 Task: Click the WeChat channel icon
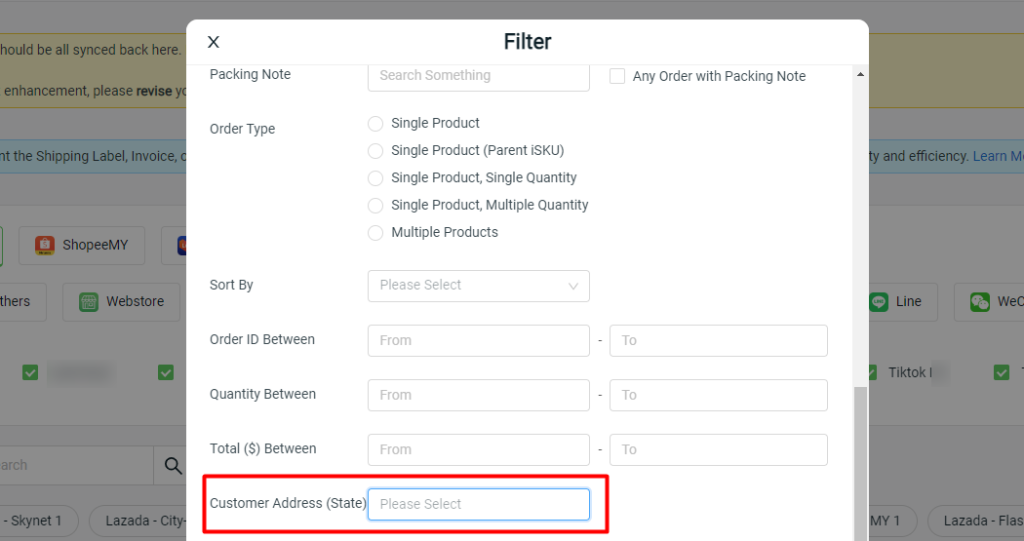(x=980, y=302)
